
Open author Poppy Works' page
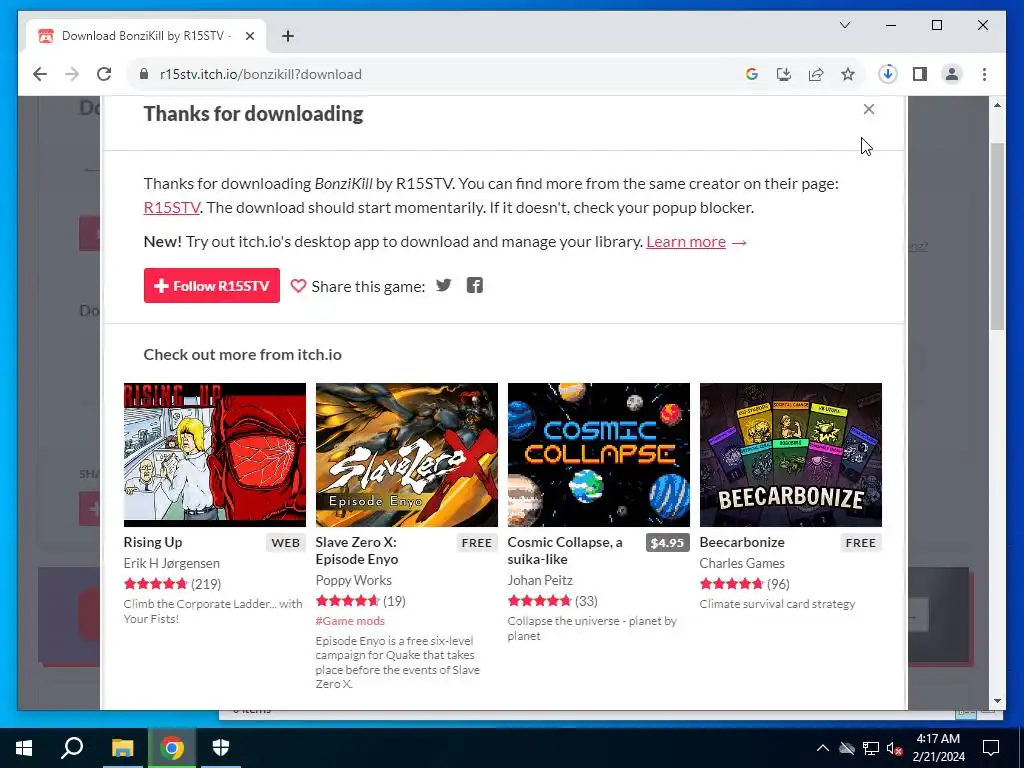[x=353, y=580]
